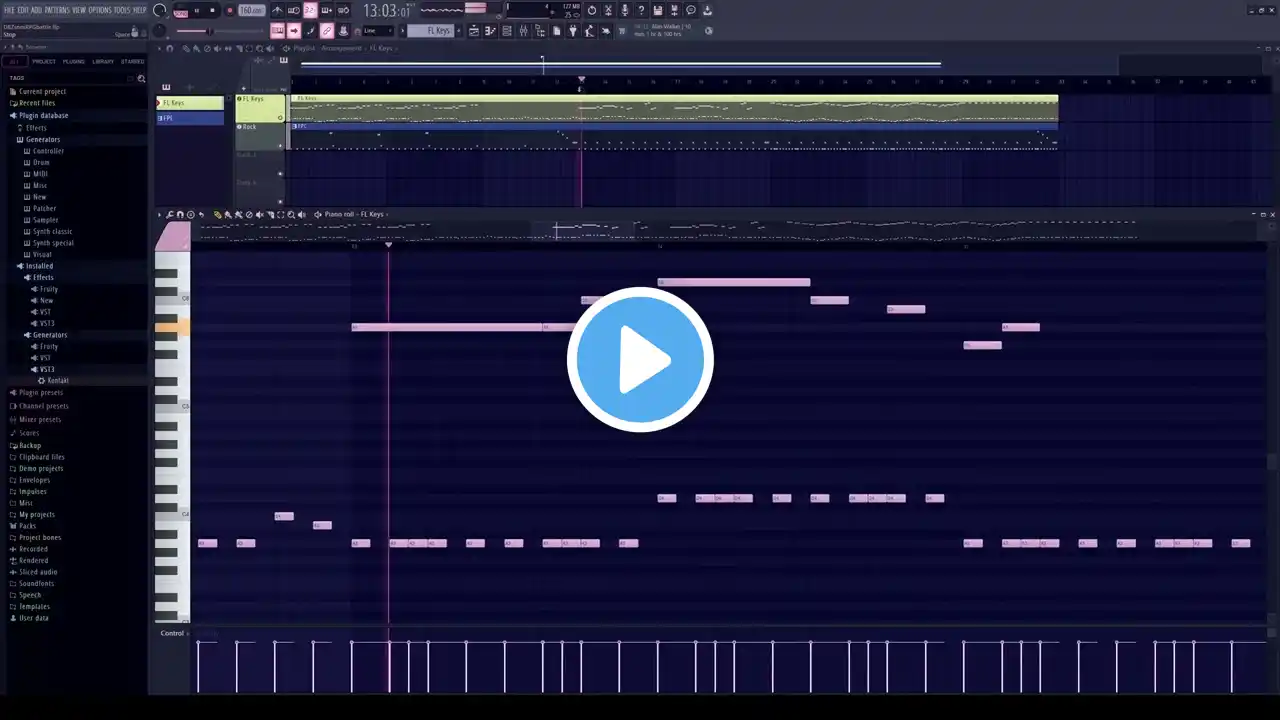Open the PATTERNS menu
Screen dimensions: 1280x720
(57, 10)
